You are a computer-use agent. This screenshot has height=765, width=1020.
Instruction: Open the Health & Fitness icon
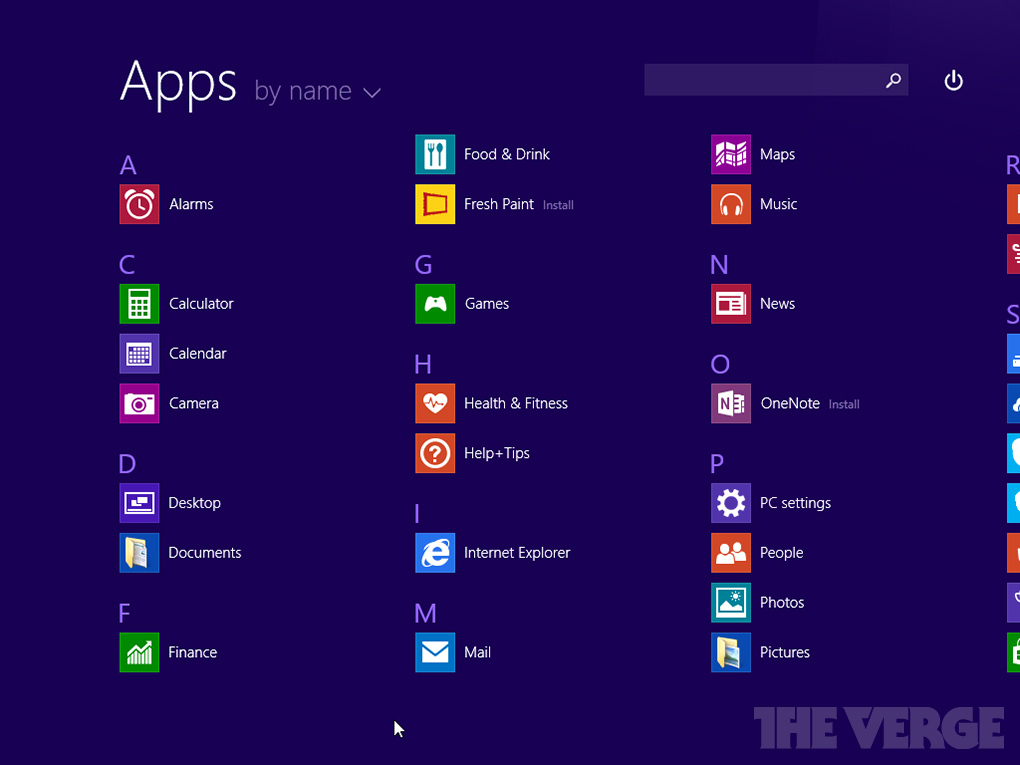[435, 403]
